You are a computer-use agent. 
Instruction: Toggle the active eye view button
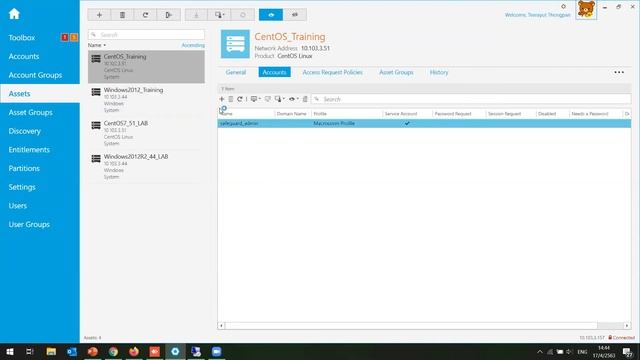click(x=271, y=15)
